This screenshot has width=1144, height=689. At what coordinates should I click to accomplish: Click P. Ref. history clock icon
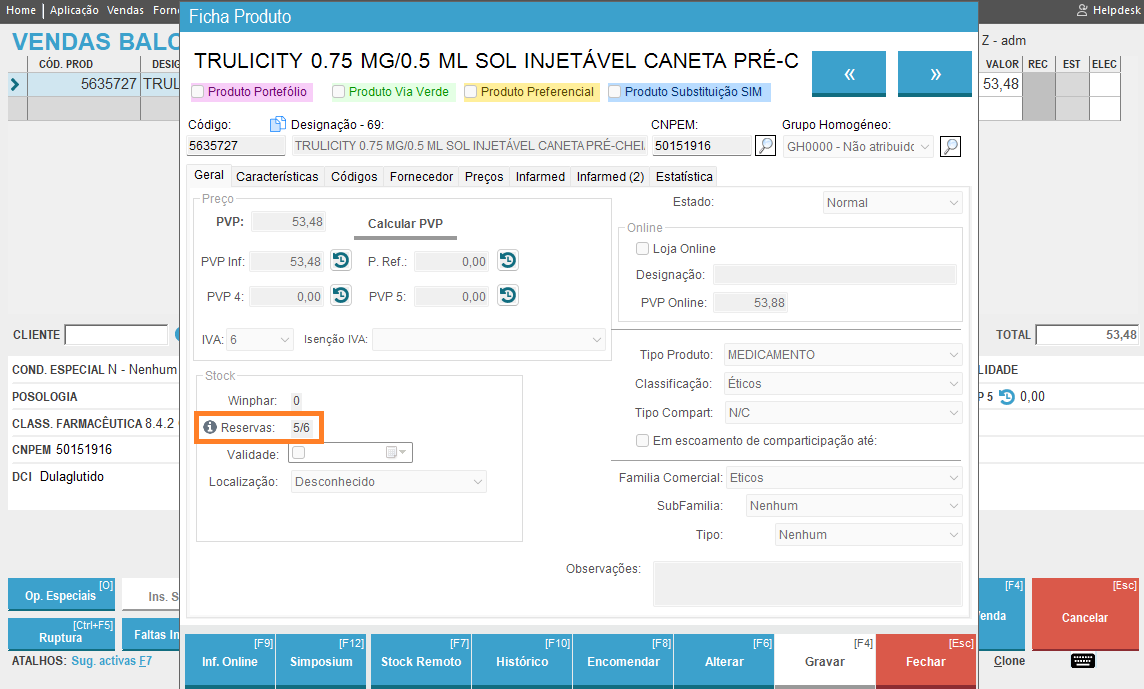click(x=508, y=260)
